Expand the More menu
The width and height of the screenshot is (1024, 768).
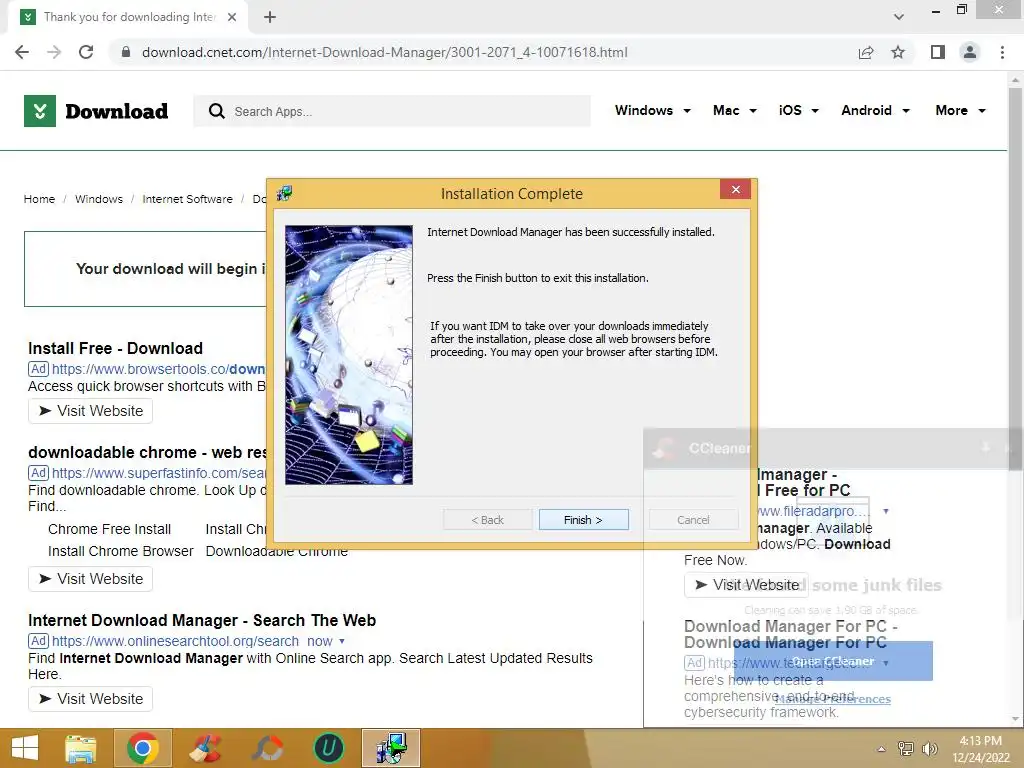[x=960, y=110]
